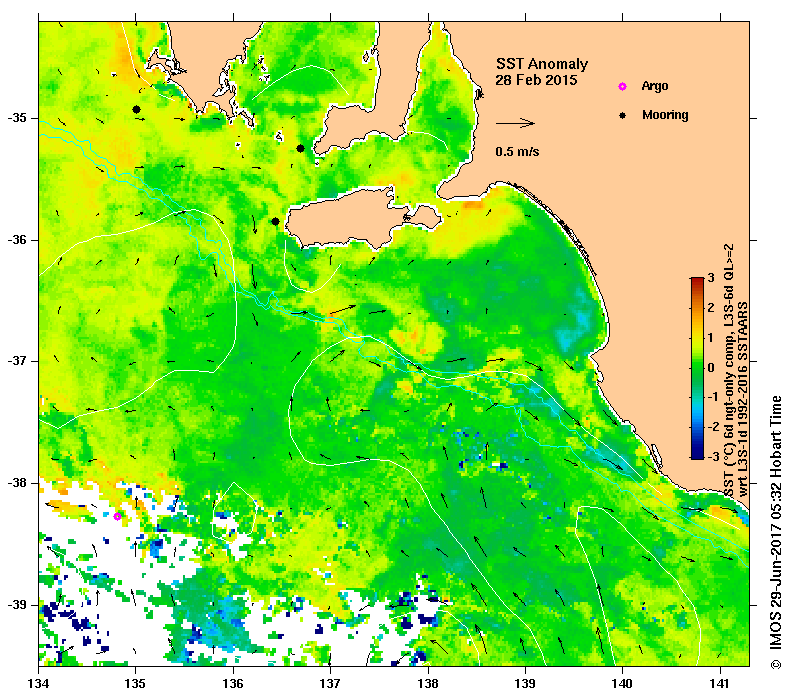Click the '140' longitude axis label

(x=622, y=684)
